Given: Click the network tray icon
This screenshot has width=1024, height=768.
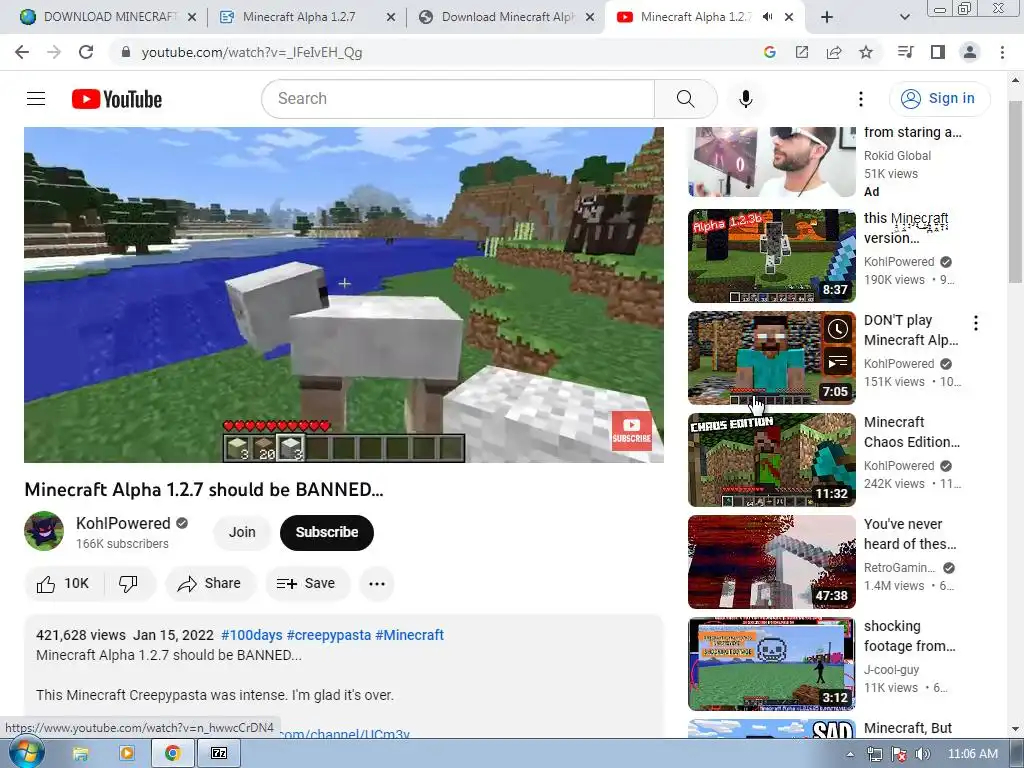Looking at the screenshot, I should pos(874,754).
